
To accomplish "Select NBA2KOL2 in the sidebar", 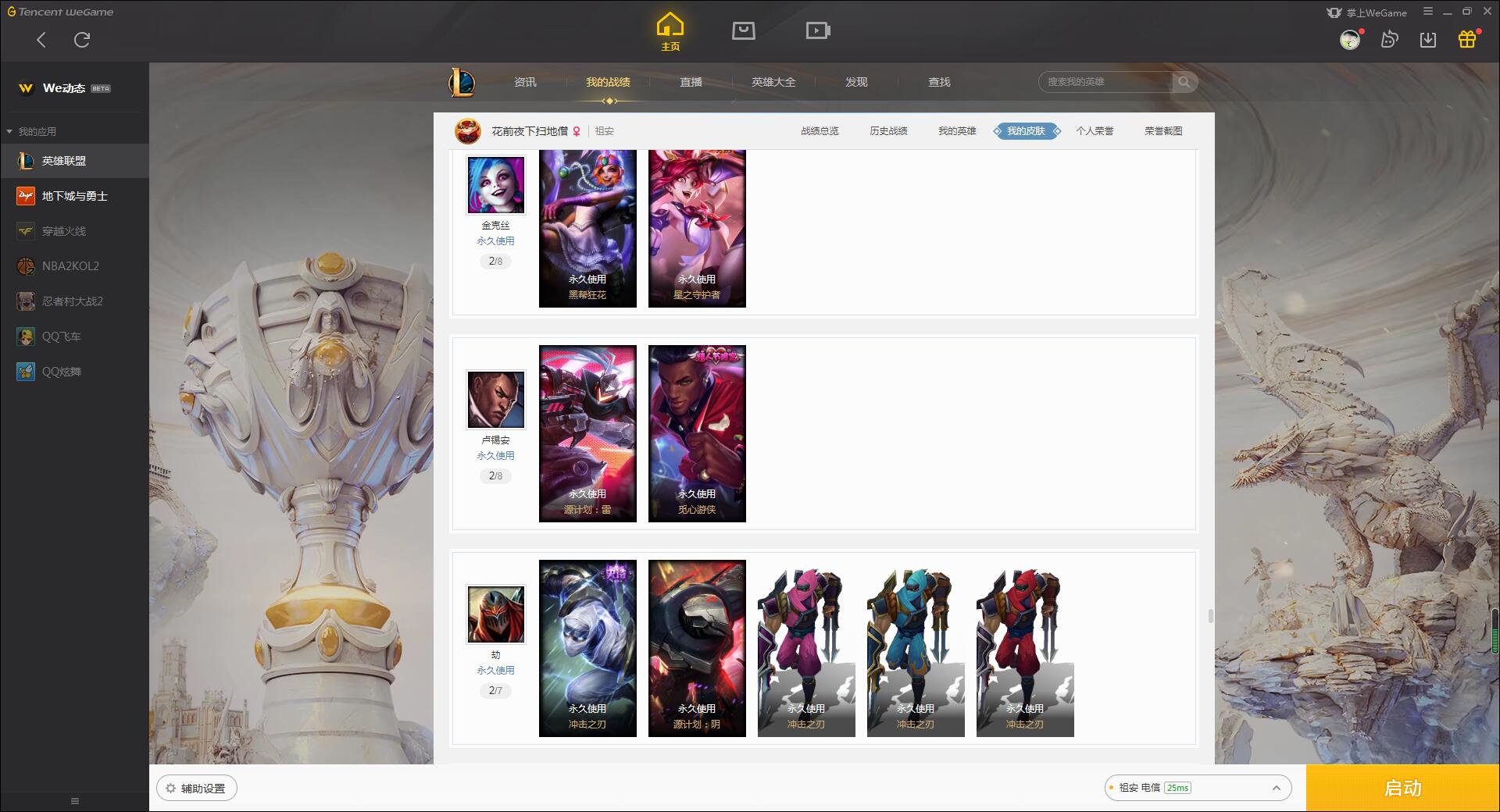I will pos(74,266).
